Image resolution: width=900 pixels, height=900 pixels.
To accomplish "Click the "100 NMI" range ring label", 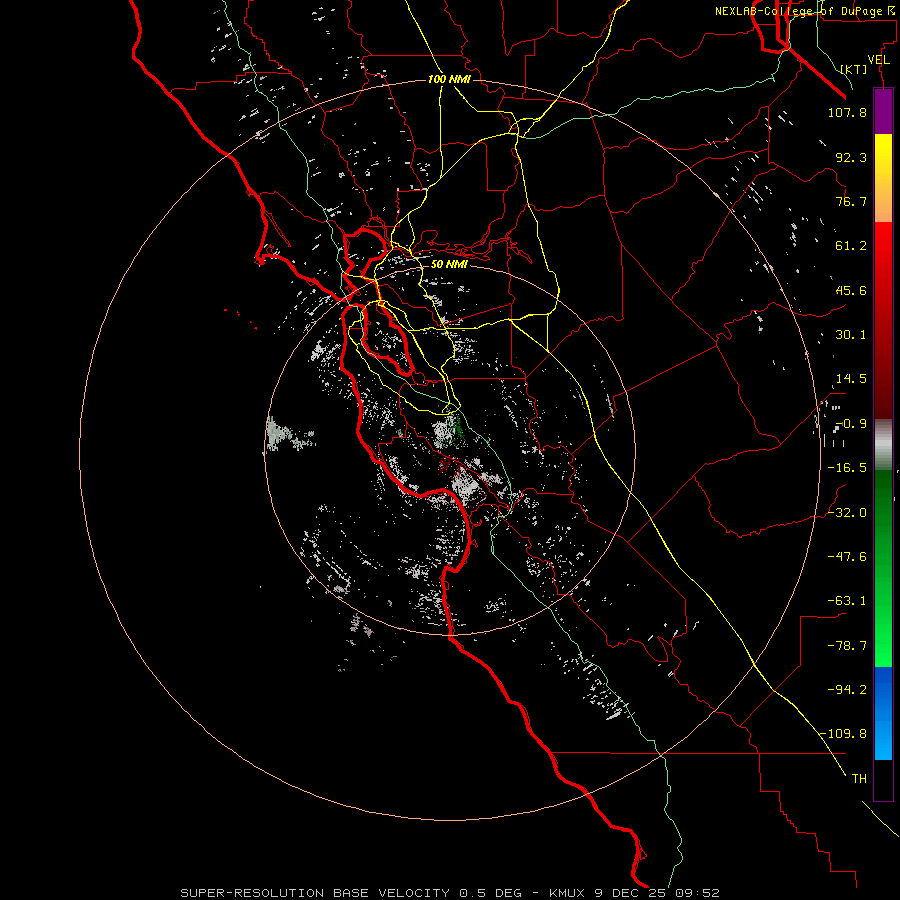I will 449,79.
